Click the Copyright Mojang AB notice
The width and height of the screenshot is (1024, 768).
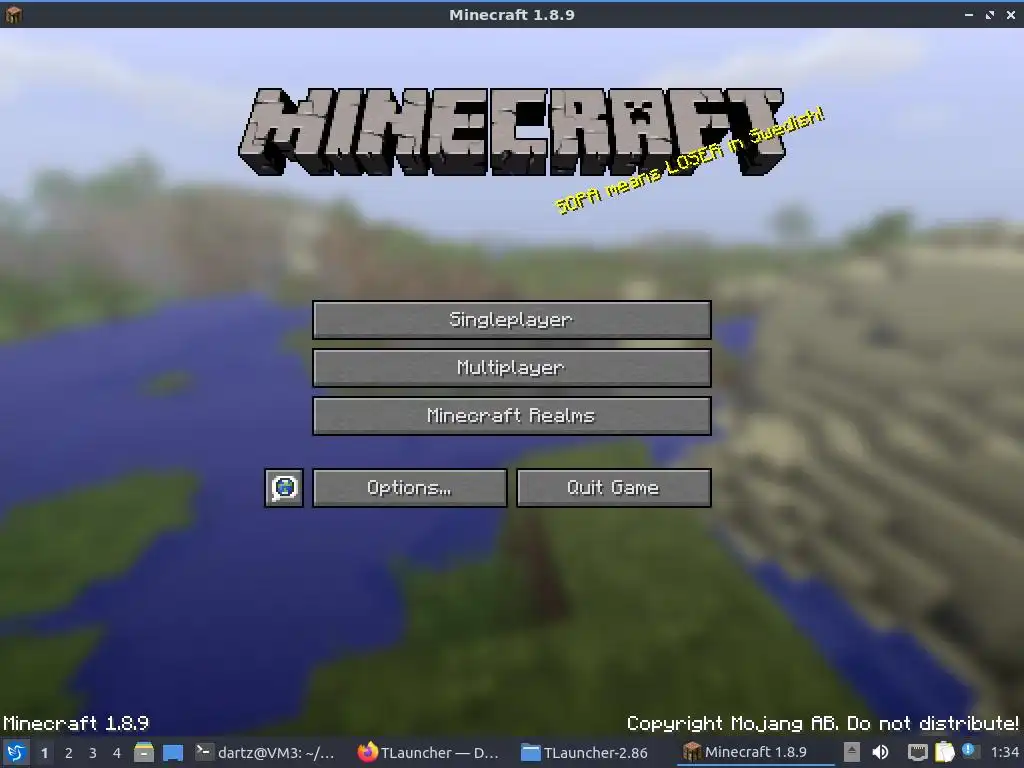pyautogui.click(x=823, y=724)
